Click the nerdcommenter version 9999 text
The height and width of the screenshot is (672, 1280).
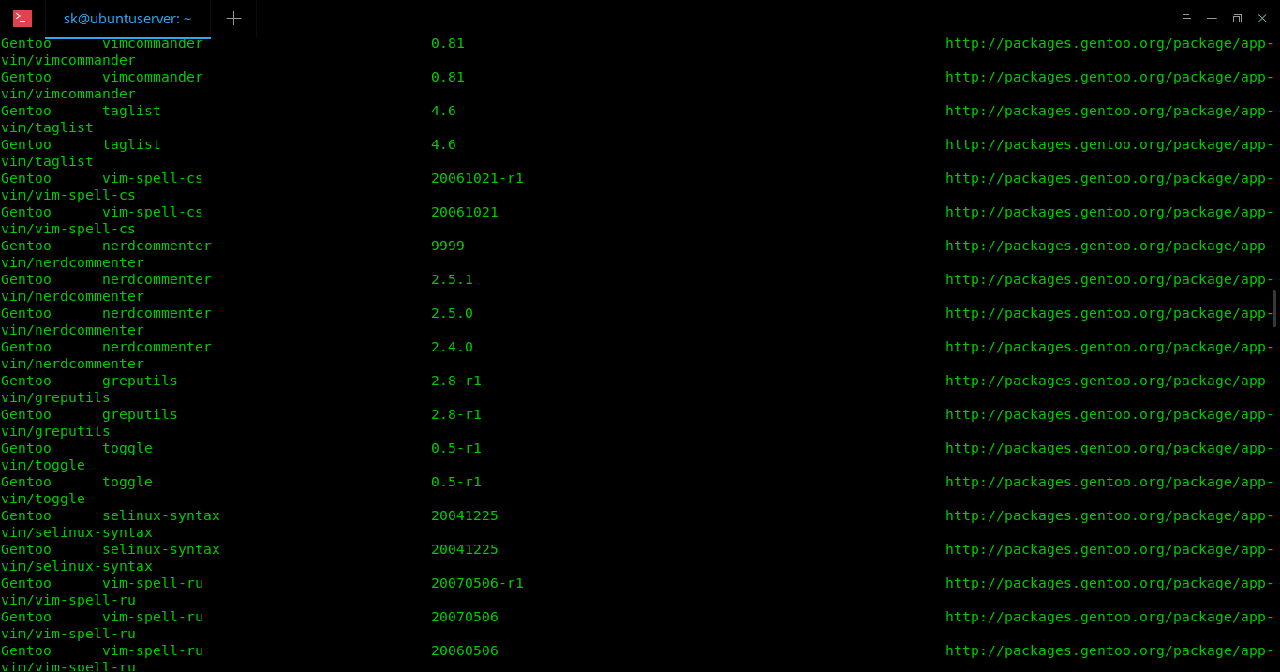tap(447, 246)
